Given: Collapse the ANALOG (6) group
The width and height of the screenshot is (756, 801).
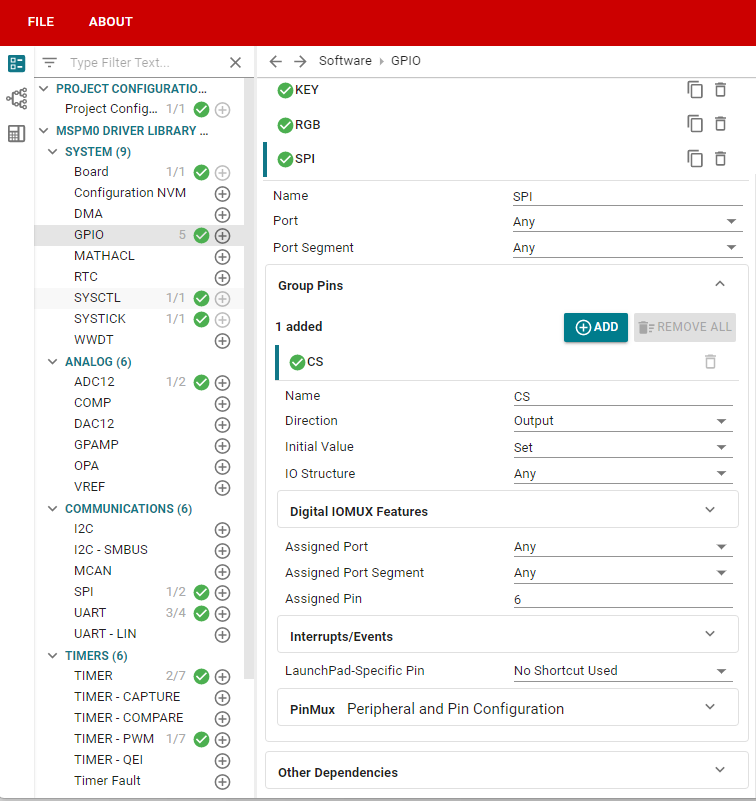Looking at the screenshot, I should click(52, 362).
